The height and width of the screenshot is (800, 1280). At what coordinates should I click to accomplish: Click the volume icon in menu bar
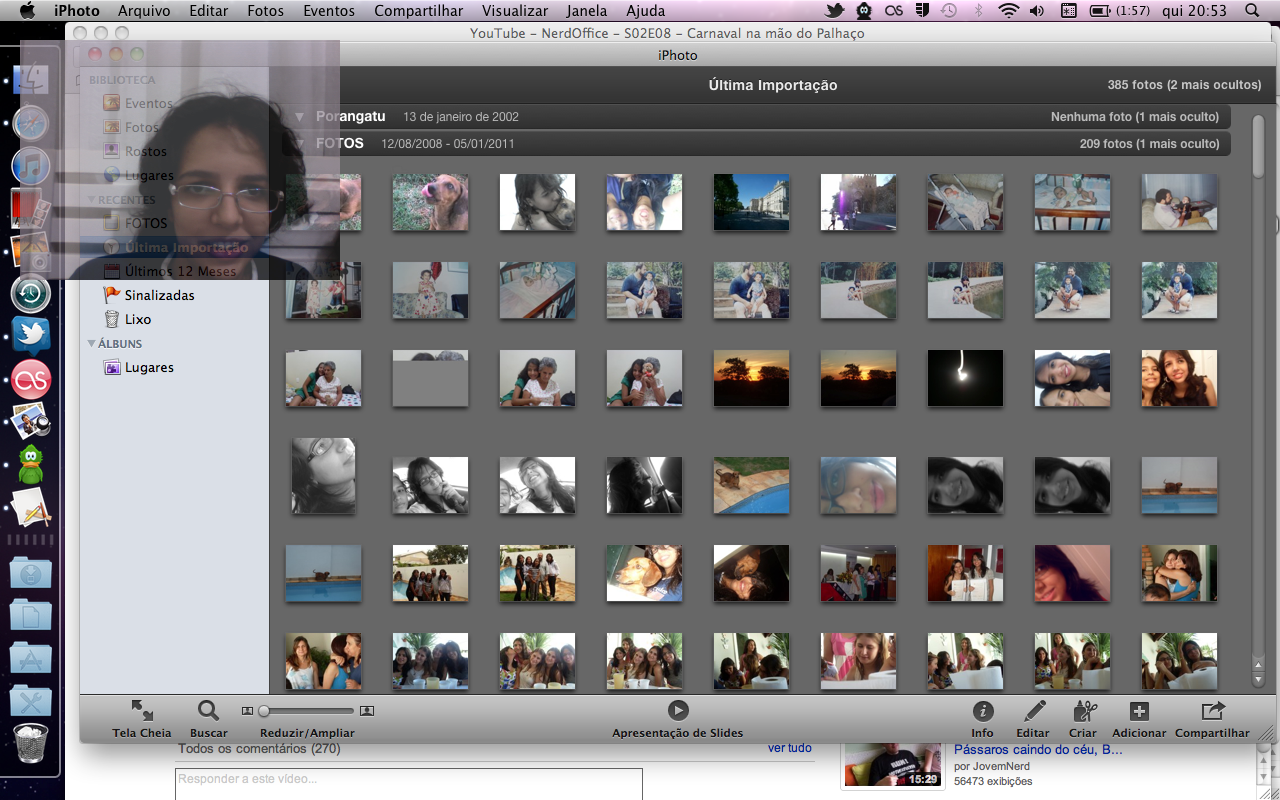[1038, 11]
